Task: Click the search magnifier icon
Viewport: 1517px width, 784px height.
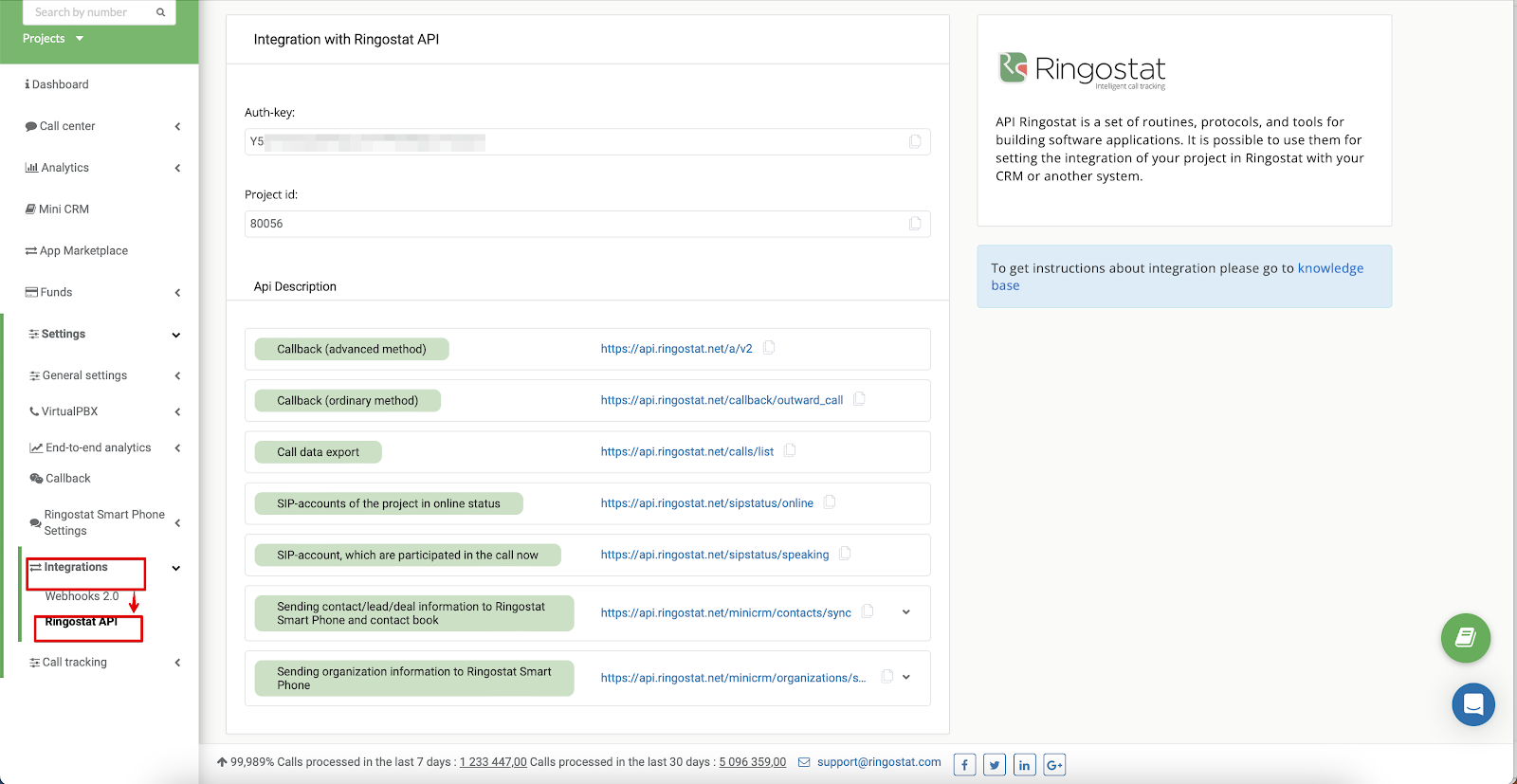Action: 161,12
